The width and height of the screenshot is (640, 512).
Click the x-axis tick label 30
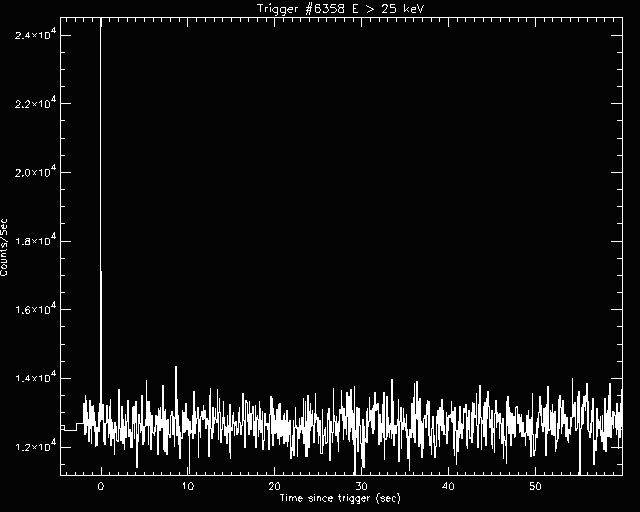pyautogui.click(x=361, y=486)
